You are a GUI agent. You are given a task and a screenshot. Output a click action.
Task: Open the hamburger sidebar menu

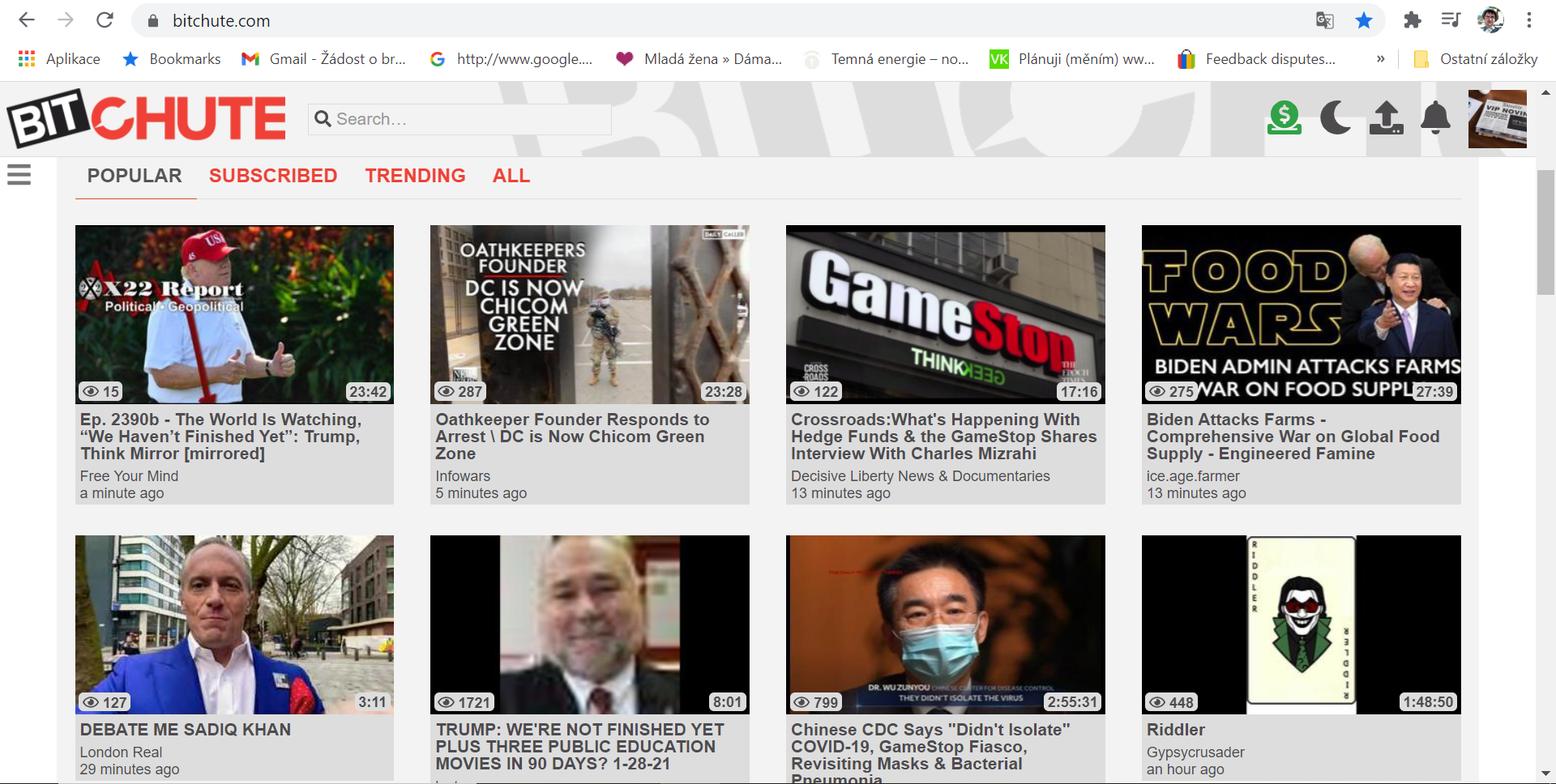pyautogui.click(x=19, y=175)
